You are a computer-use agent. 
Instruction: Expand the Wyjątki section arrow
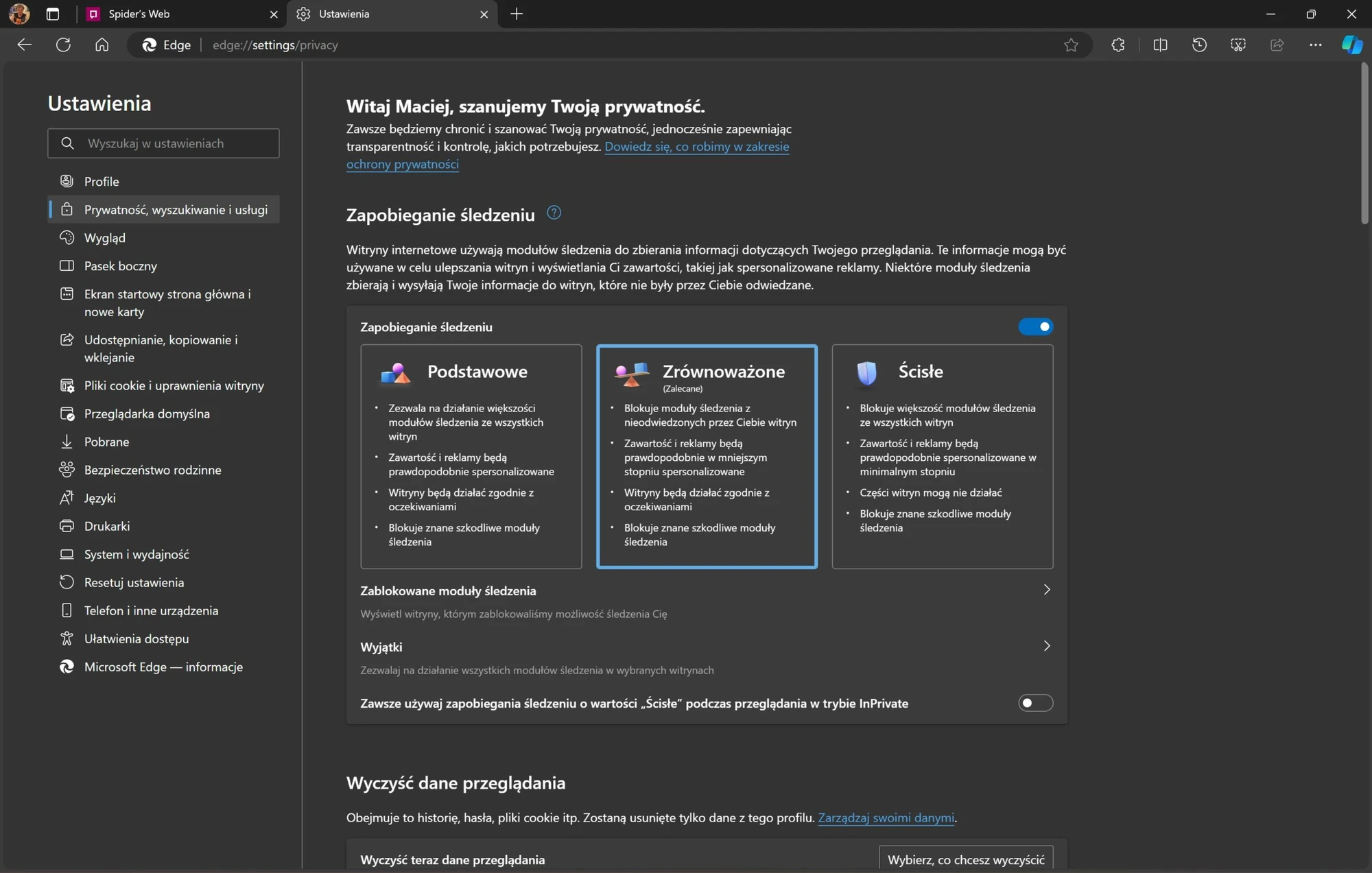(x=1047, y=646)
